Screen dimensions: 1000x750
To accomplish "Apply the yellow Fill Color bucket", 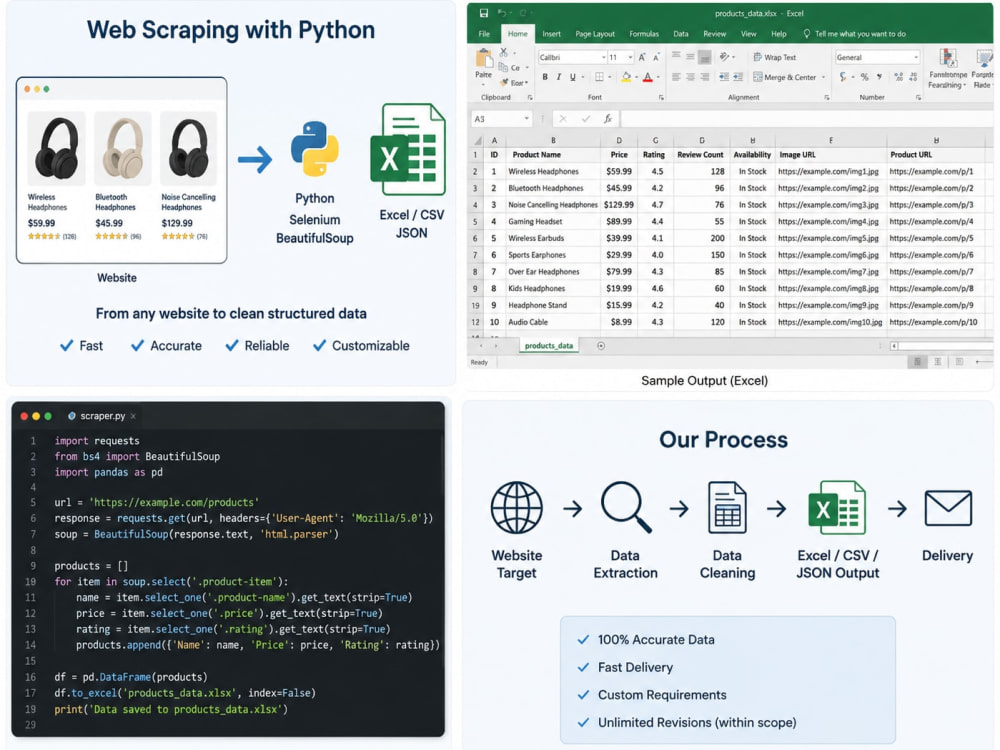I will [627, 77].
